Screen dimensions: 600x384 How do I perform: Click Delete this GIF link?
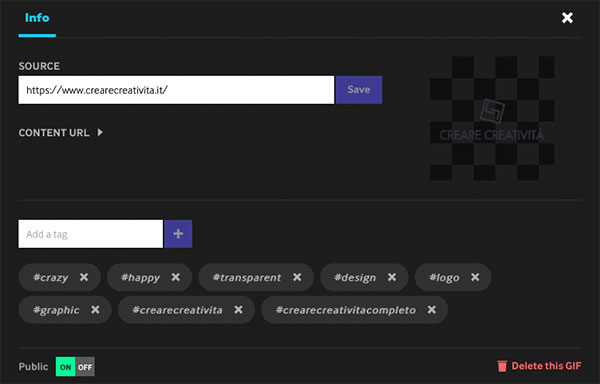[x=546, y=366]
